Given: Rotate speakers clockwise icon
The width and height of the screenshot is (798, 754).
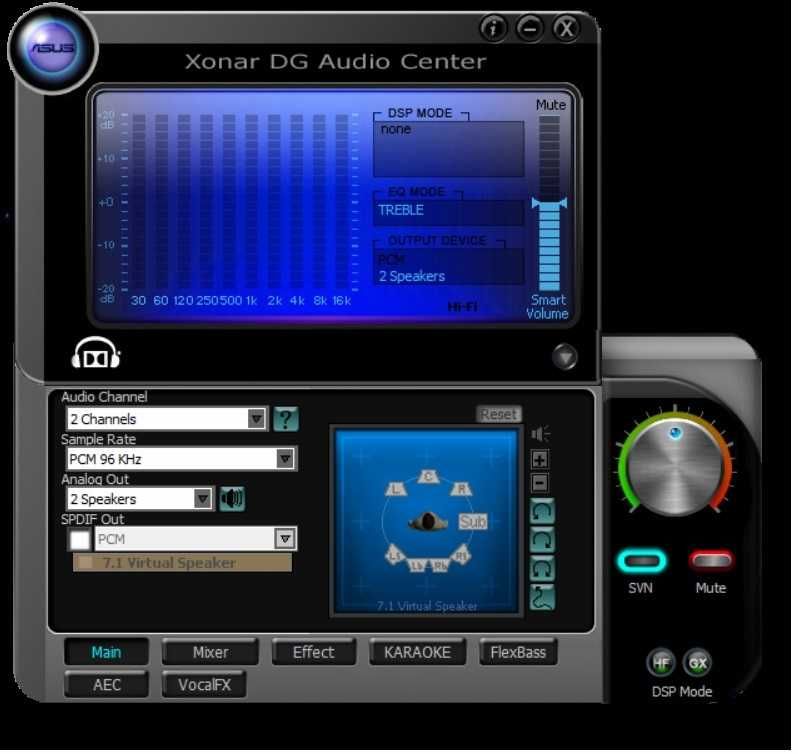Looking at the screenshot, I should coord(545,542).
